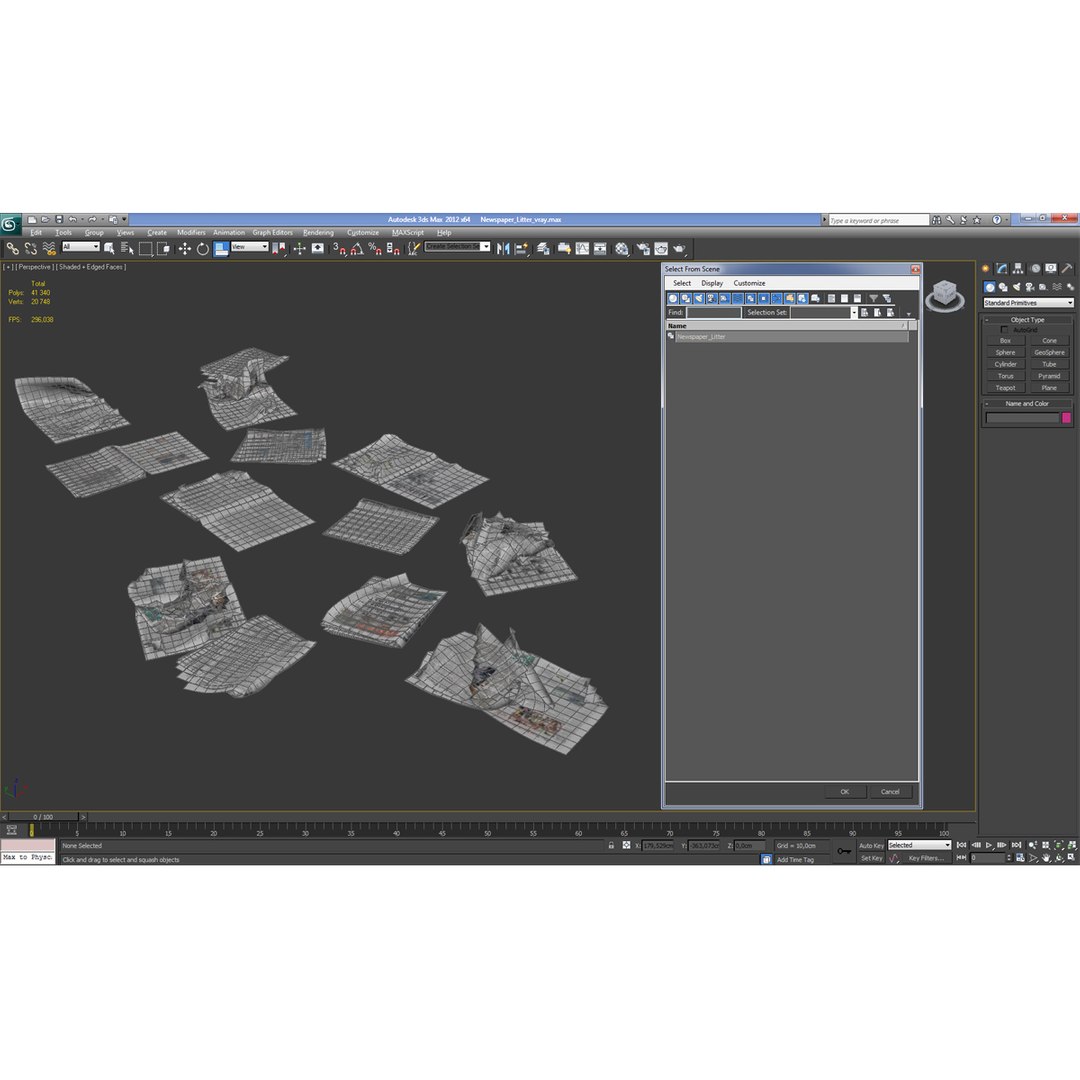Open the reference coordinate system 'View' dropdown
This screenshot has height=1080, width=1080.
click(x=249, y=247)
